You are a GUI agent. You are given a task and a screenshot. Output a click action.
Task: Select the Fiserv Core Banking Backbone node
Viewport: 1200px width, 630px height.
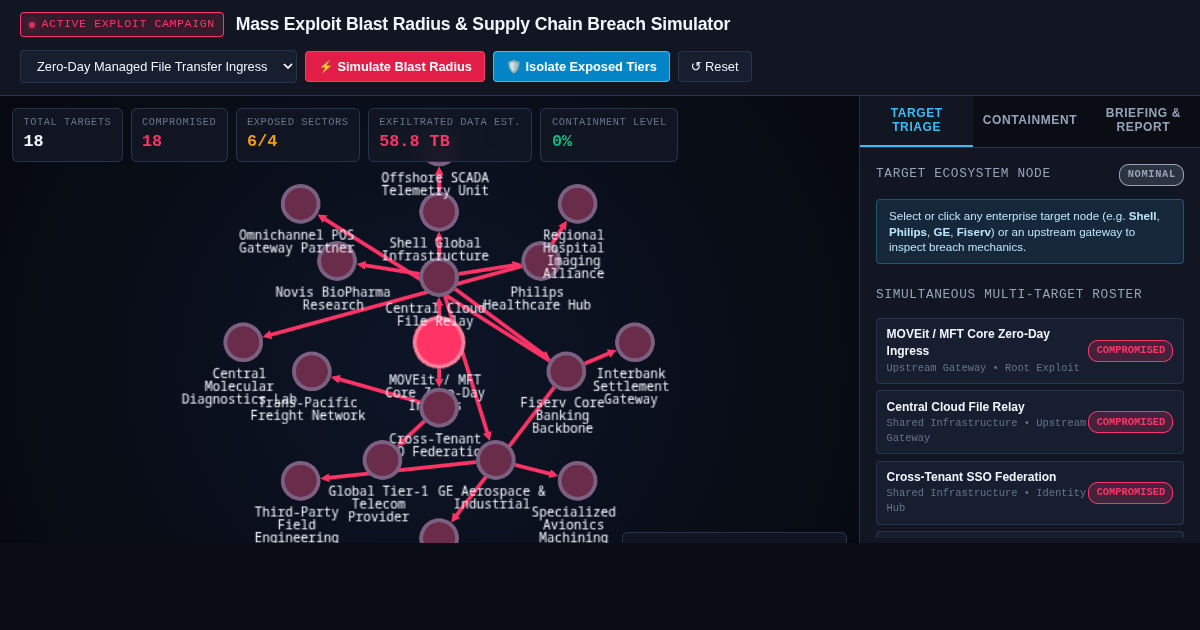click(x=566, y=371)
